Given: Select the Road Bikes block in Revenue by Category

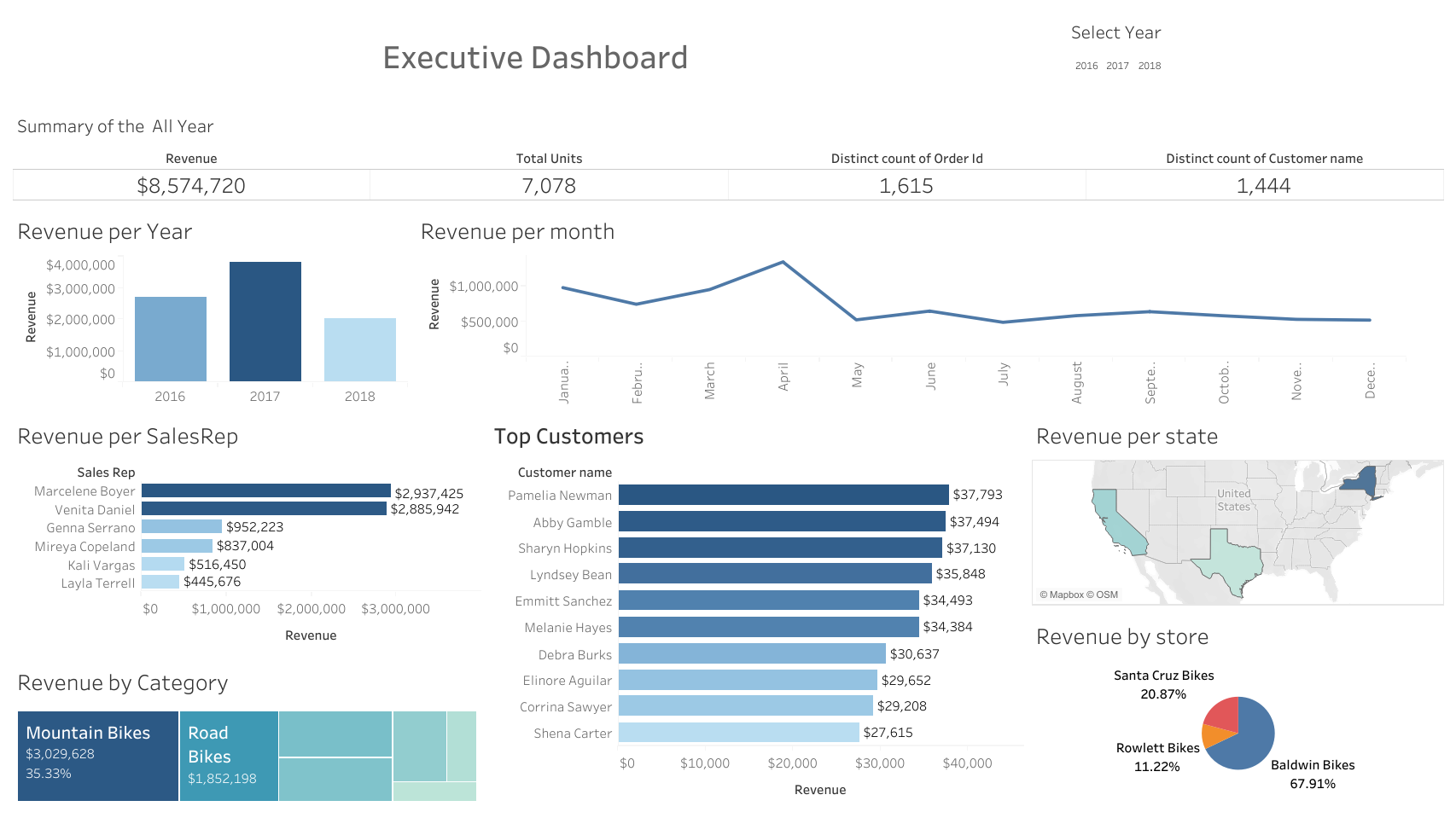Looking at the screenshot, I should click(228, 756).
